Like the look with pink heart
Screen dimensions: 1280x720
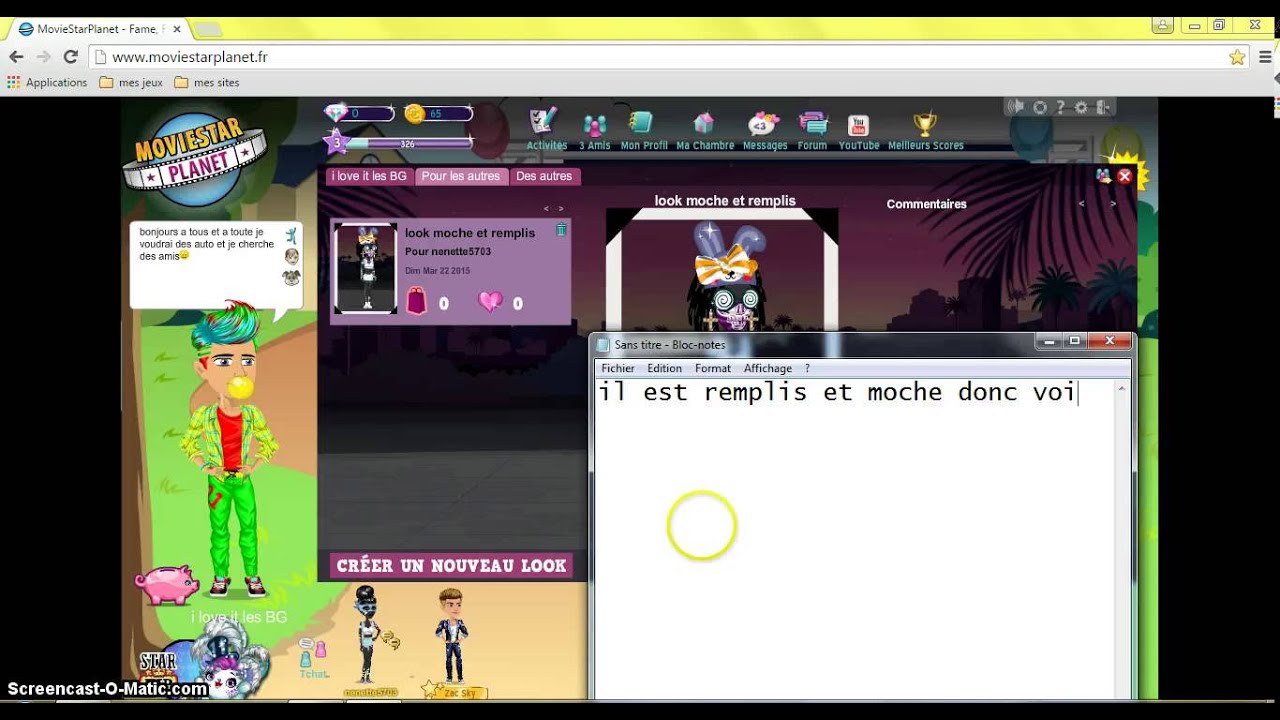[490, 301]
